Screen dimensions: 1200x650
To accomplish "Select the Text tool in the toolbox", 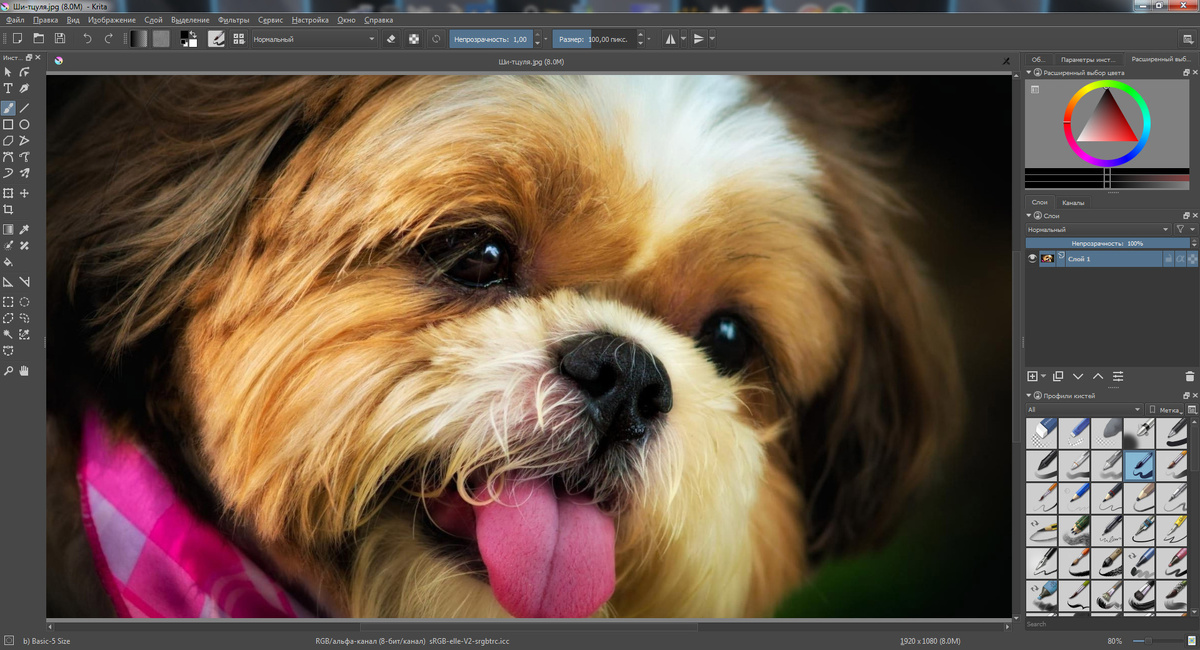I will (x=8, y=89).
